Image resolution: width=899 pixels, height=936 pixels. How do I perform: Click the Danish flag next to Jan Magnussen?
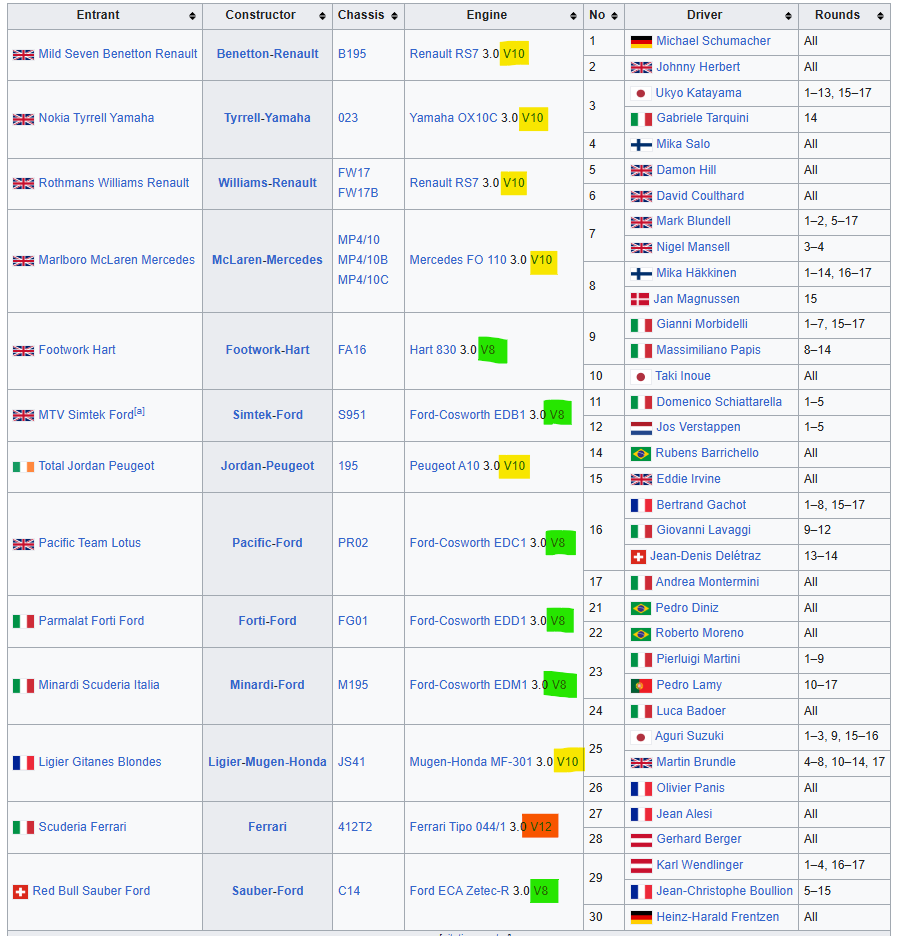click(x=640, y=299)
